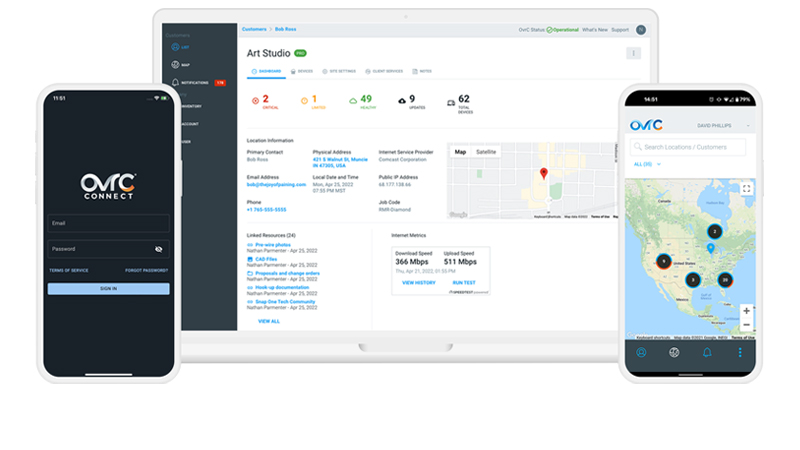Click the user avatar in laptop top bar
The image size is (800, 450).
tap(641, 30)
